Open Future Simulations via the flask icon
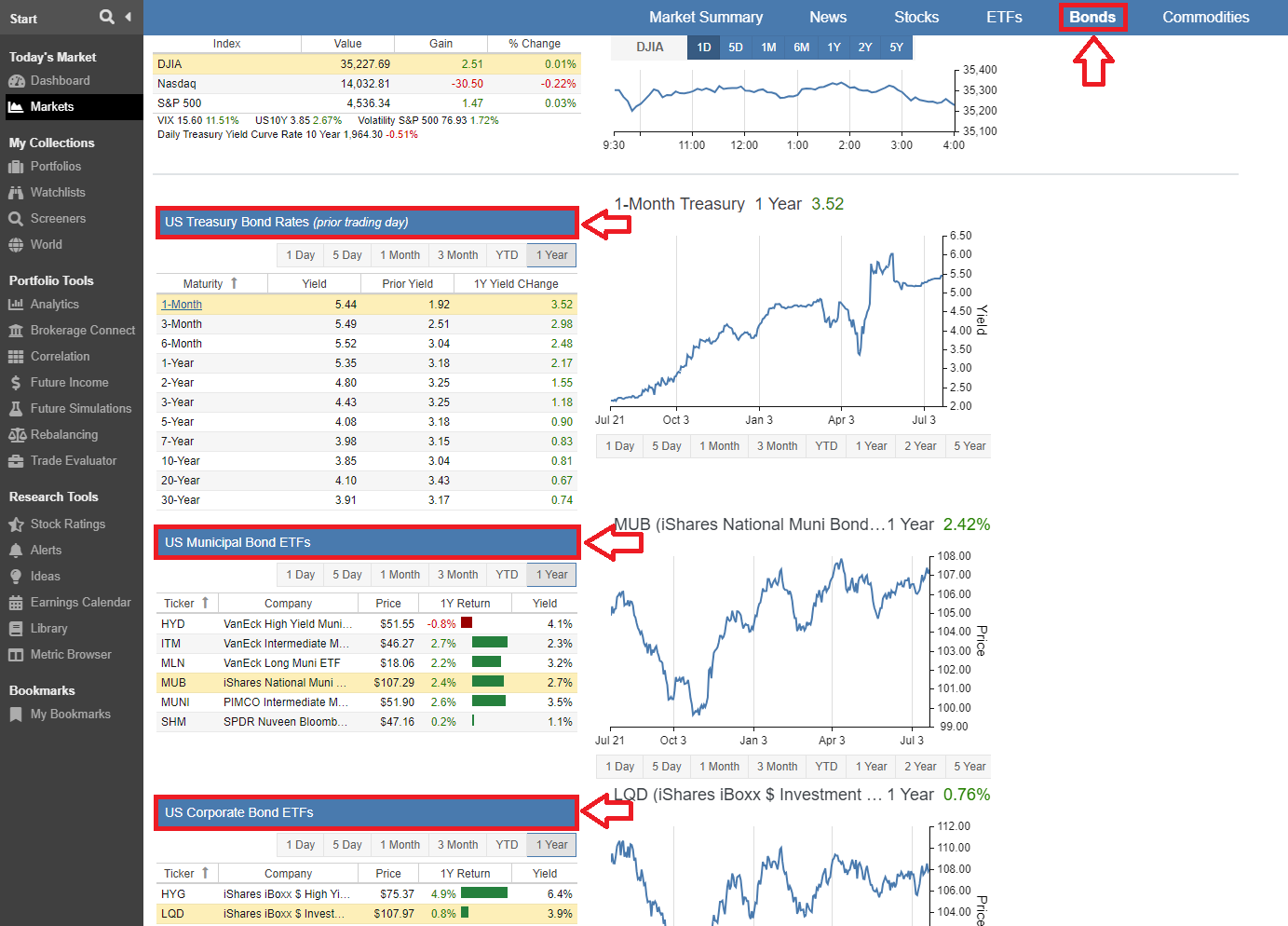The height and width of the screenshot is (926, 1288). pos(16,409)
